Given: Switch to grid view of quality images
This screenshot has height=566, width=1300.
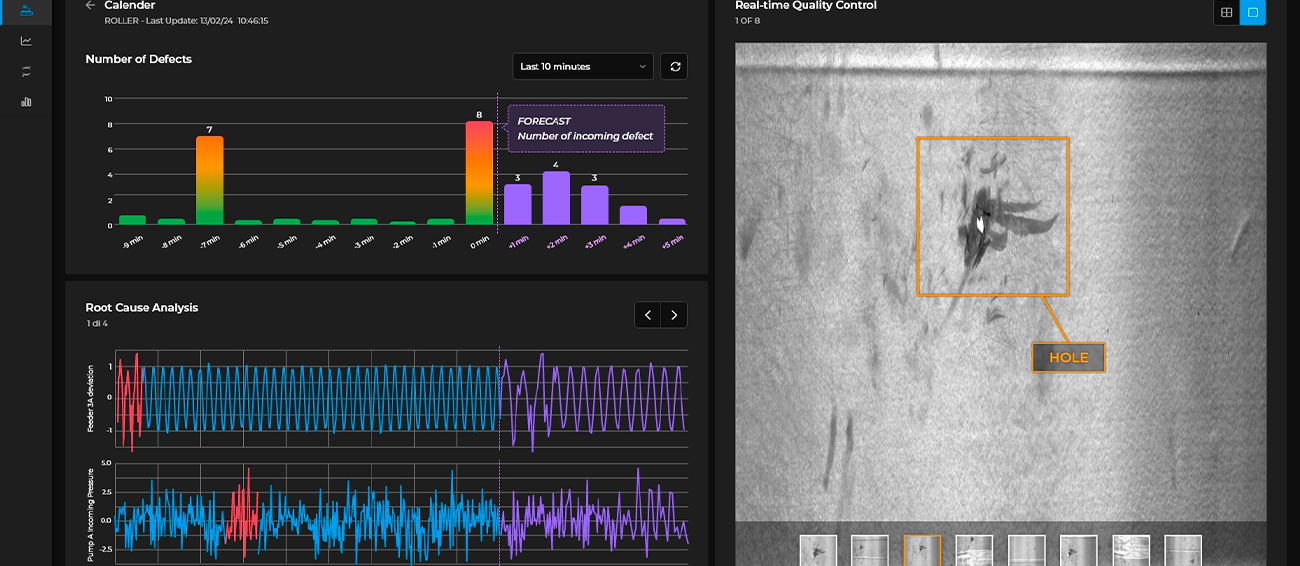Looking at the screenshot, I should click(x=1226, y=13).
